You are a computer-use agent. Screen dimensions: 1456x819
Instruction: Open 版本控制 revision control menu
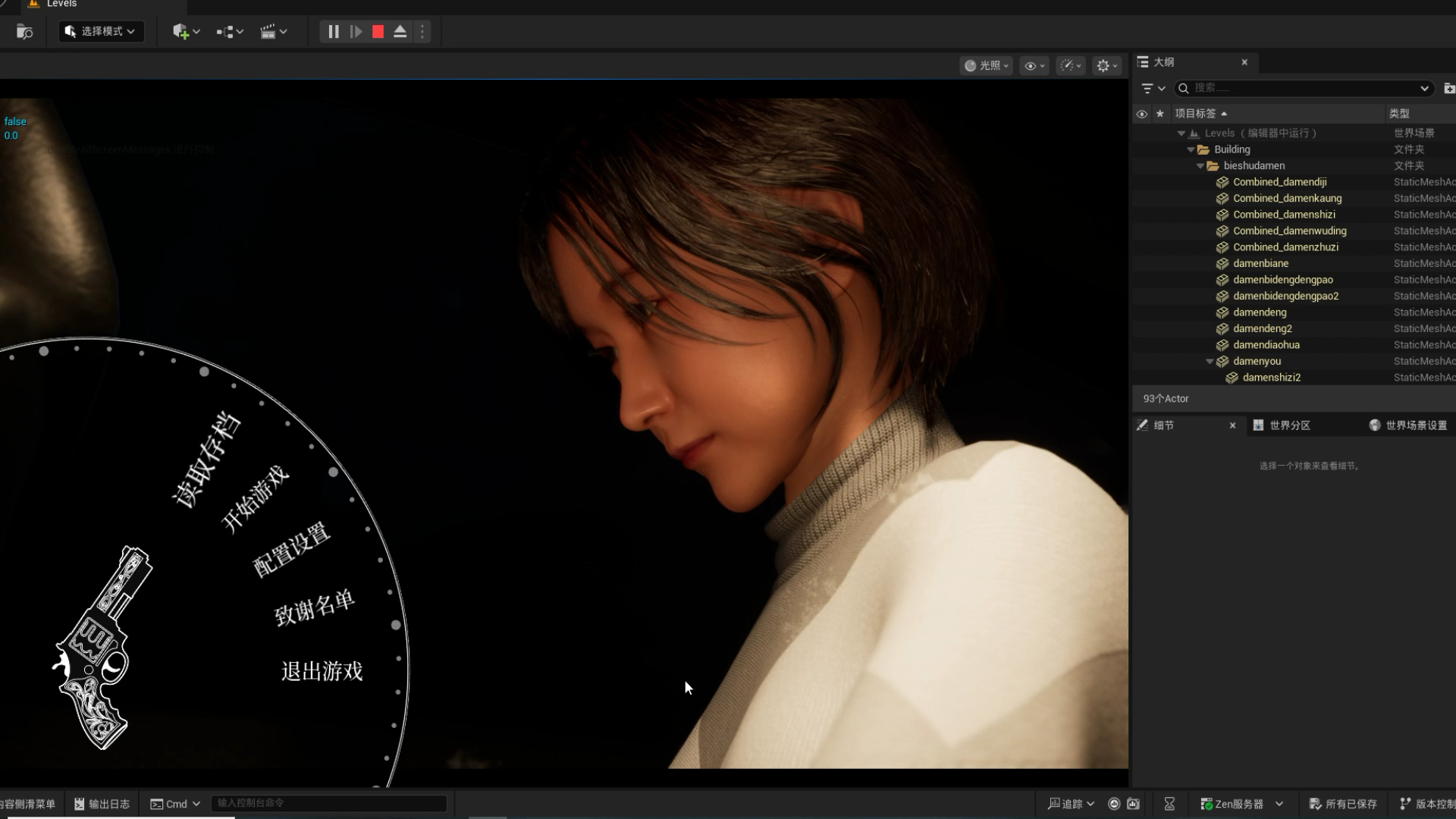pyautogui.click(x=1427, y=804)
